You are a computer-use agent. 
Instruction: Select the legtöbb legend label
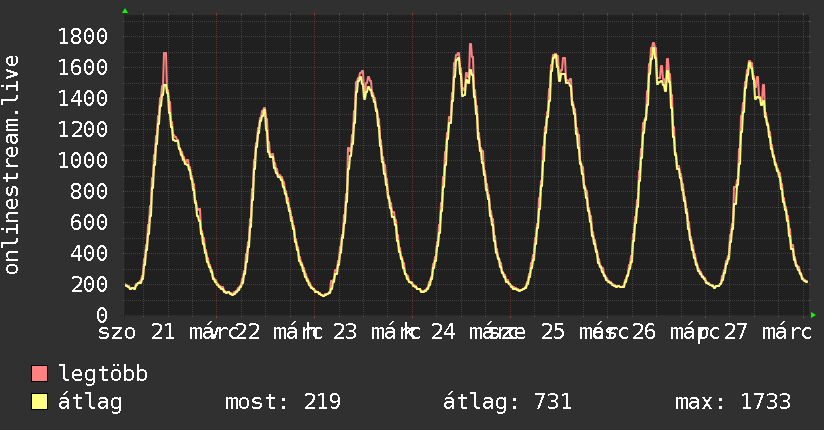pos(103,374)
